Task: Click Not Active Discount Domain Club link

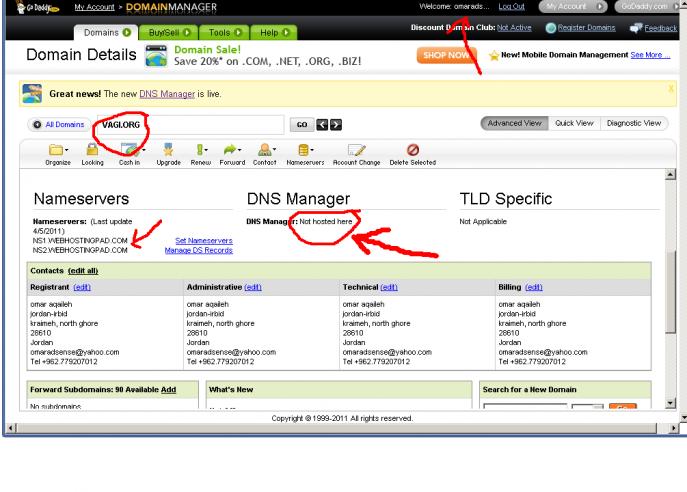Action: 514,28
